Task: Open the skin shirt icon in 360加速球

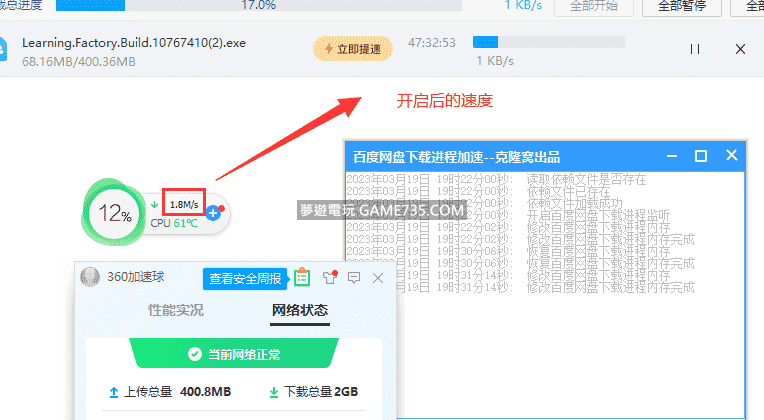Action: [x=330, y=278]
